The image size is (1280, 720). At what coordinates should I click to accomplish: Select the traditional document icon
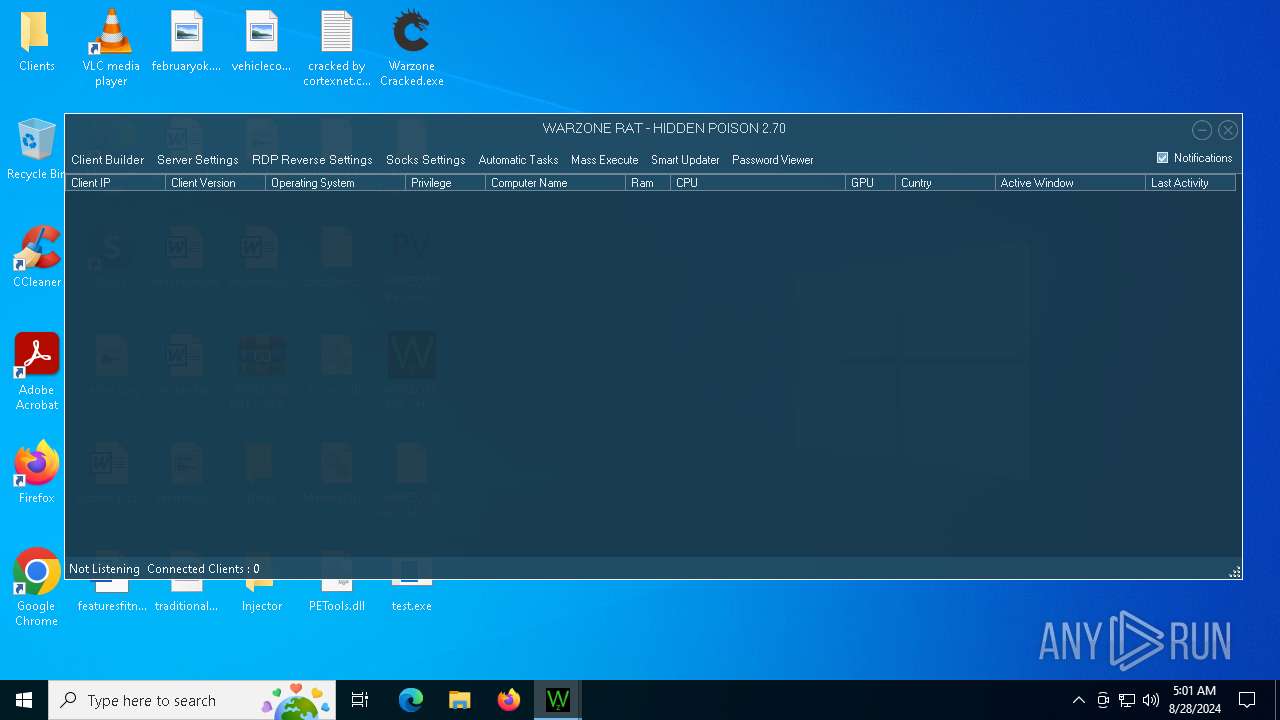[186, 597]
